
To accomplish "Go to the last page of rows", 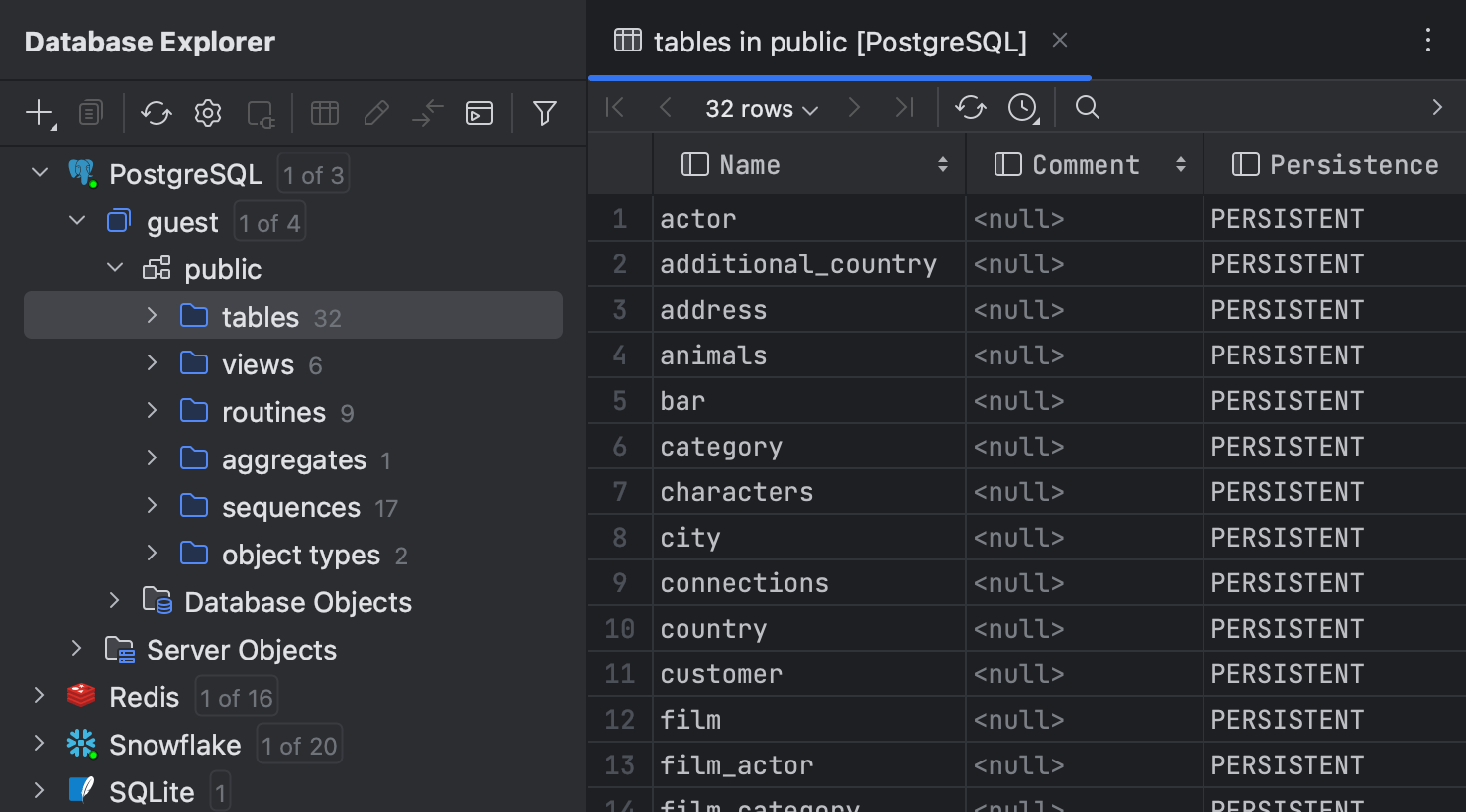I will 903,107.
